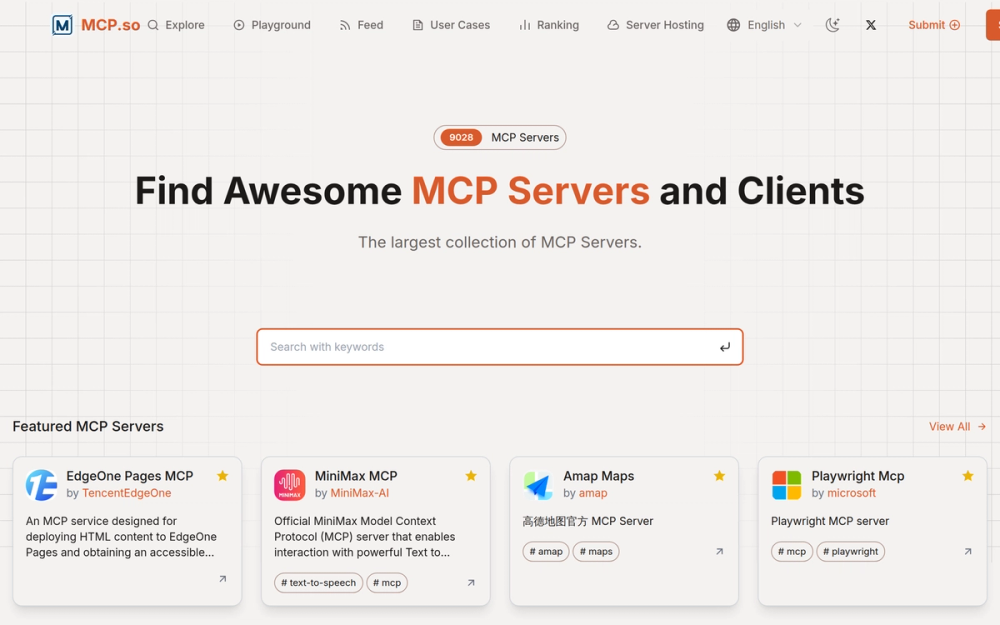Click the Submit button
This screenshot has width=1000, height=625.
(934, 25)
